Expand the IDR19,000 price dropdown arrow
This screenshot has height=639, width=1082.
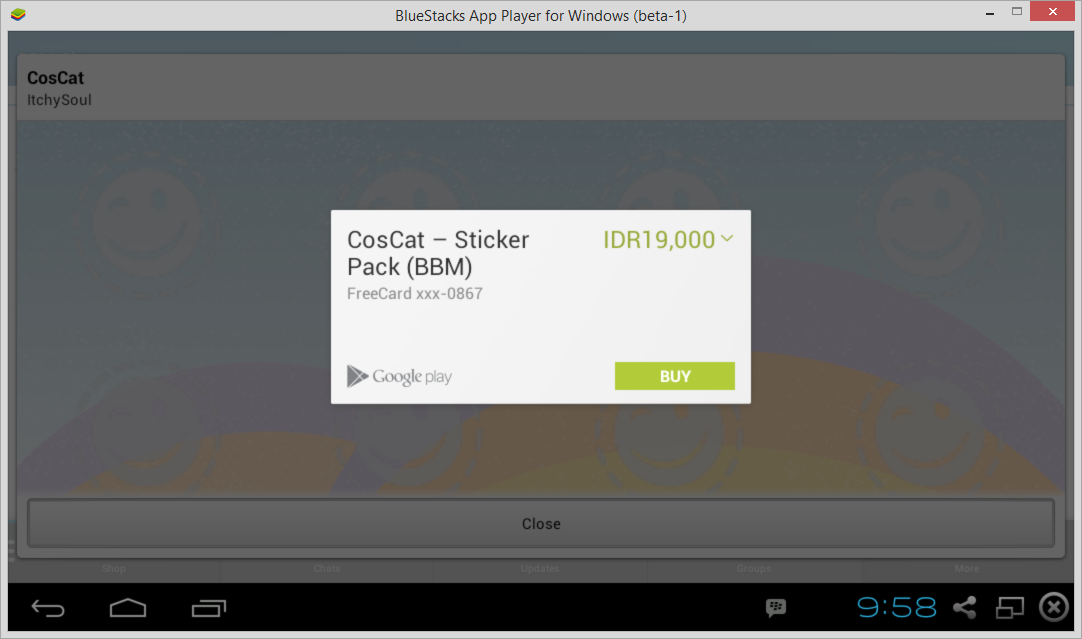(x=727, y=239)
